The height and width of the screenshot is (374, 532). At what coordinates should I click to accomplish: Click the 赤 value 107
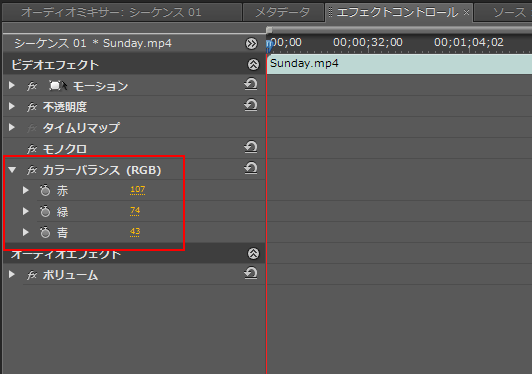pyautogui.click(x=137, y=190)
